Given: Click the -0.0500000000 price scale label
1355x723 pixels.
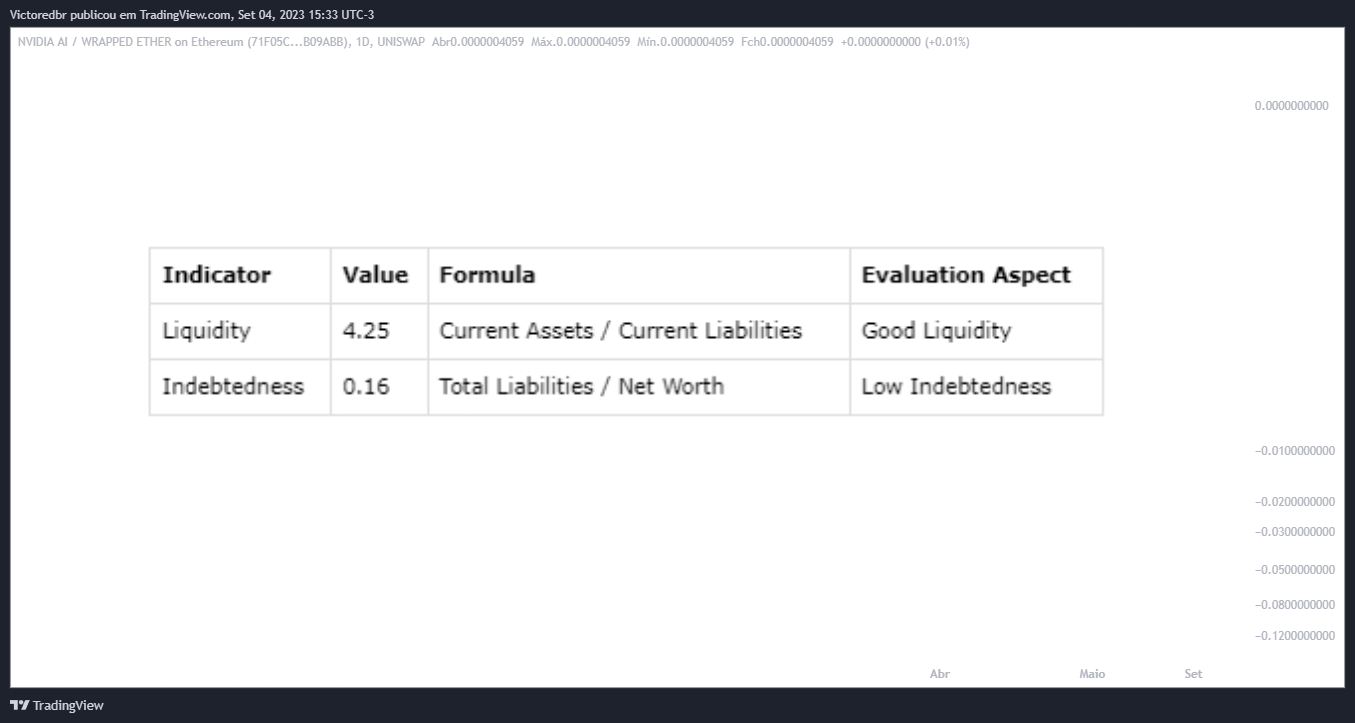Looking at the screenshot, I should point(1294,570).
